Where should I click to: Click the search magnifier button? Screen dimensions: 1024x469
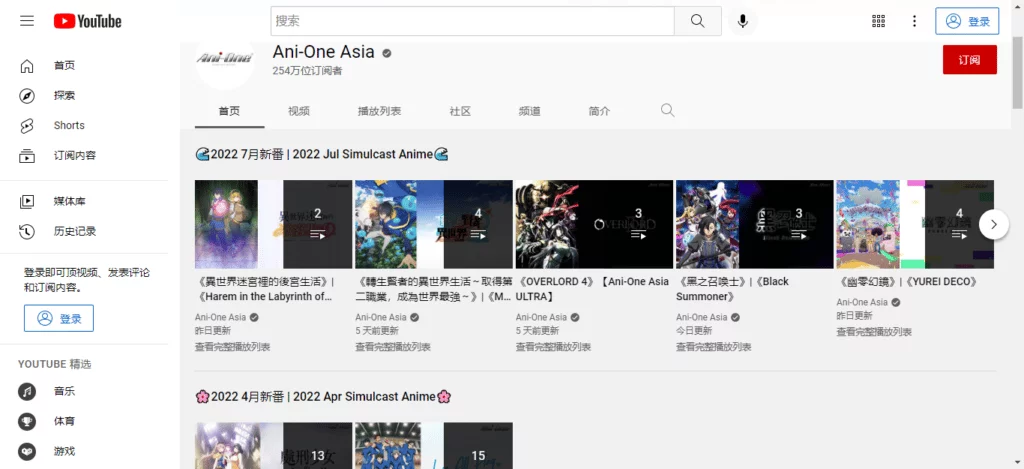[x=697, y=21]
